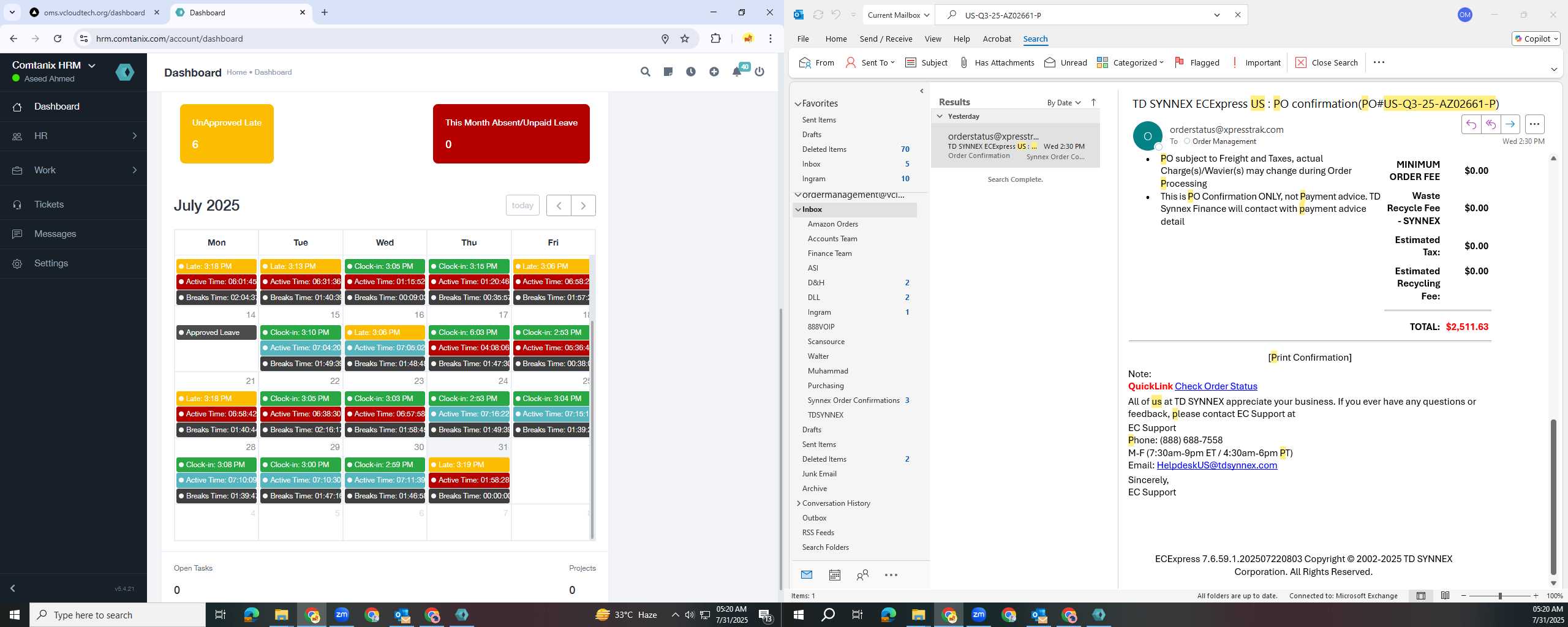Viewport: 1568px width, 627px height.
Task: Click the UnApproved Late yellow card
Action: click(x=227, y=133)
